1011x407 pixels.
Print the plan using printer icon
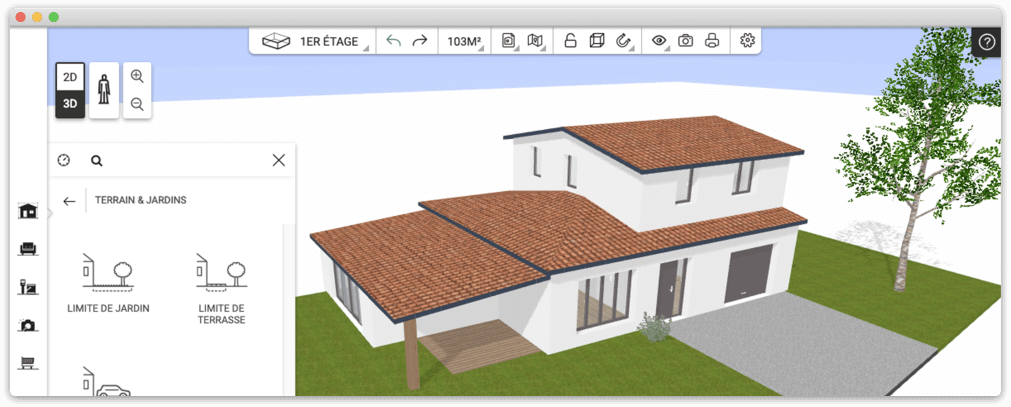pos(712,41)
